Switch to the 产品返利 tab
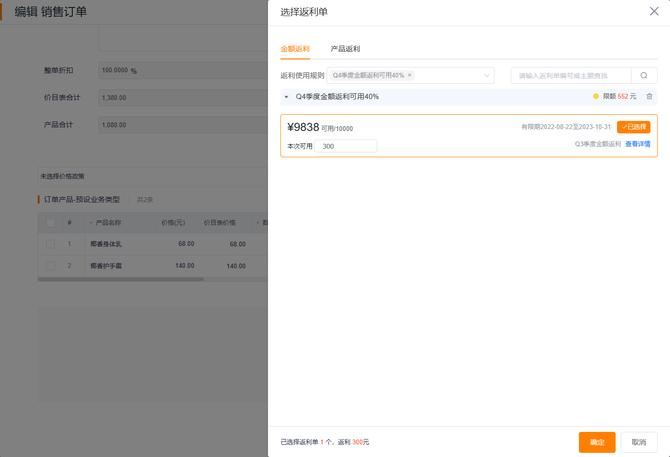Screen dimensions: 670x457 (x=345, y=48)
